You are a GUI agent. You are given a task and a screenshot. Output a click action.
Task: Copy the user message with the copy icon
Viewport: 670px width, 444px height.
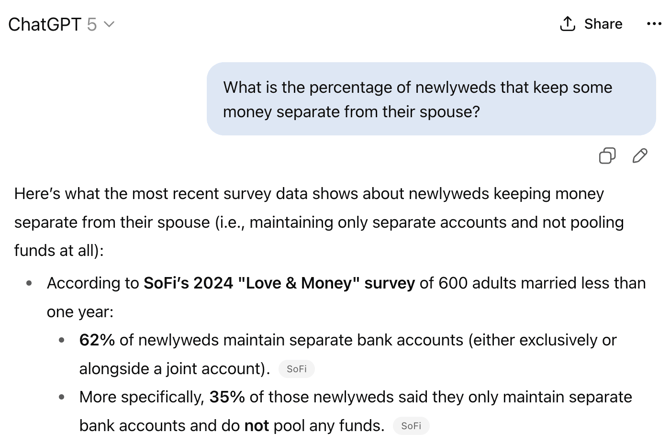point(607,156)
